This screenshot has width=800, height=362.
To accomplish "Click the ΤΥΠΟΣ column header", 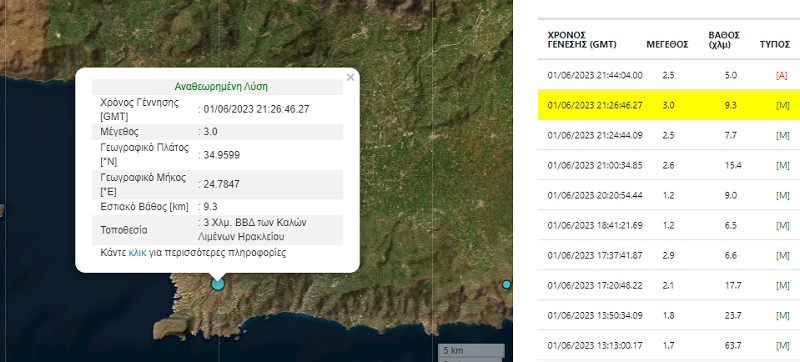I will point(774,45).
